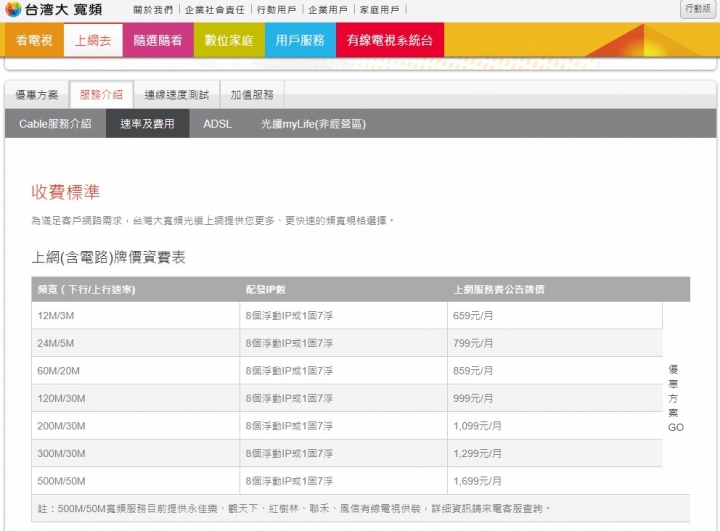Open the 家庭用戶 link
The height and width of the screenshot is (531, 720).
coord(380,10)
